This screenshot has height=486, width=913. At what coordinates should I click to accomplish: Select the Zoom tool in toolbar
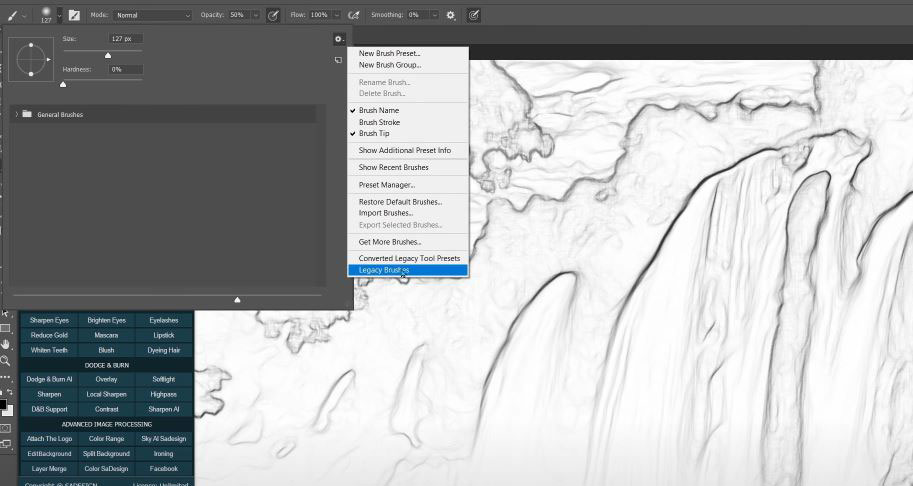pyautogui.click(x=6, y=360)
